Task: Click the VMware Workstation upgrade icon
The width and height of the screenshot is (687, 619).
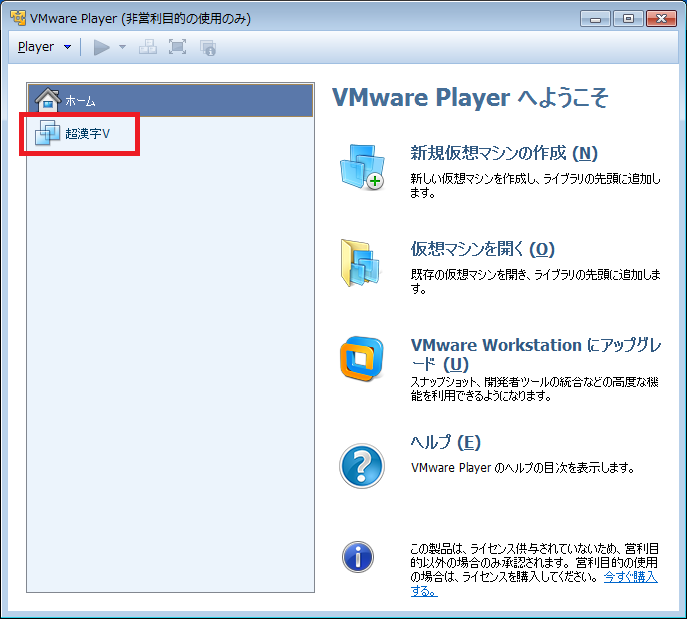Action: [361, 358]
